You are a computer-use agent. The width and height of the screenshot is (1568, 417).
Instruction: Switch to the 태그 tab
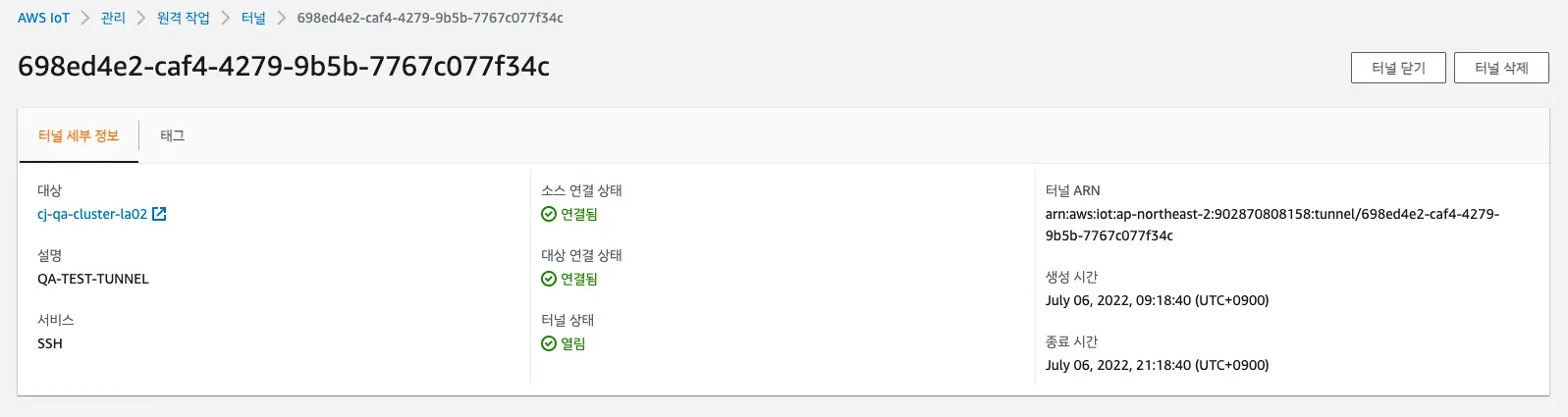click(x=173, y=135)
